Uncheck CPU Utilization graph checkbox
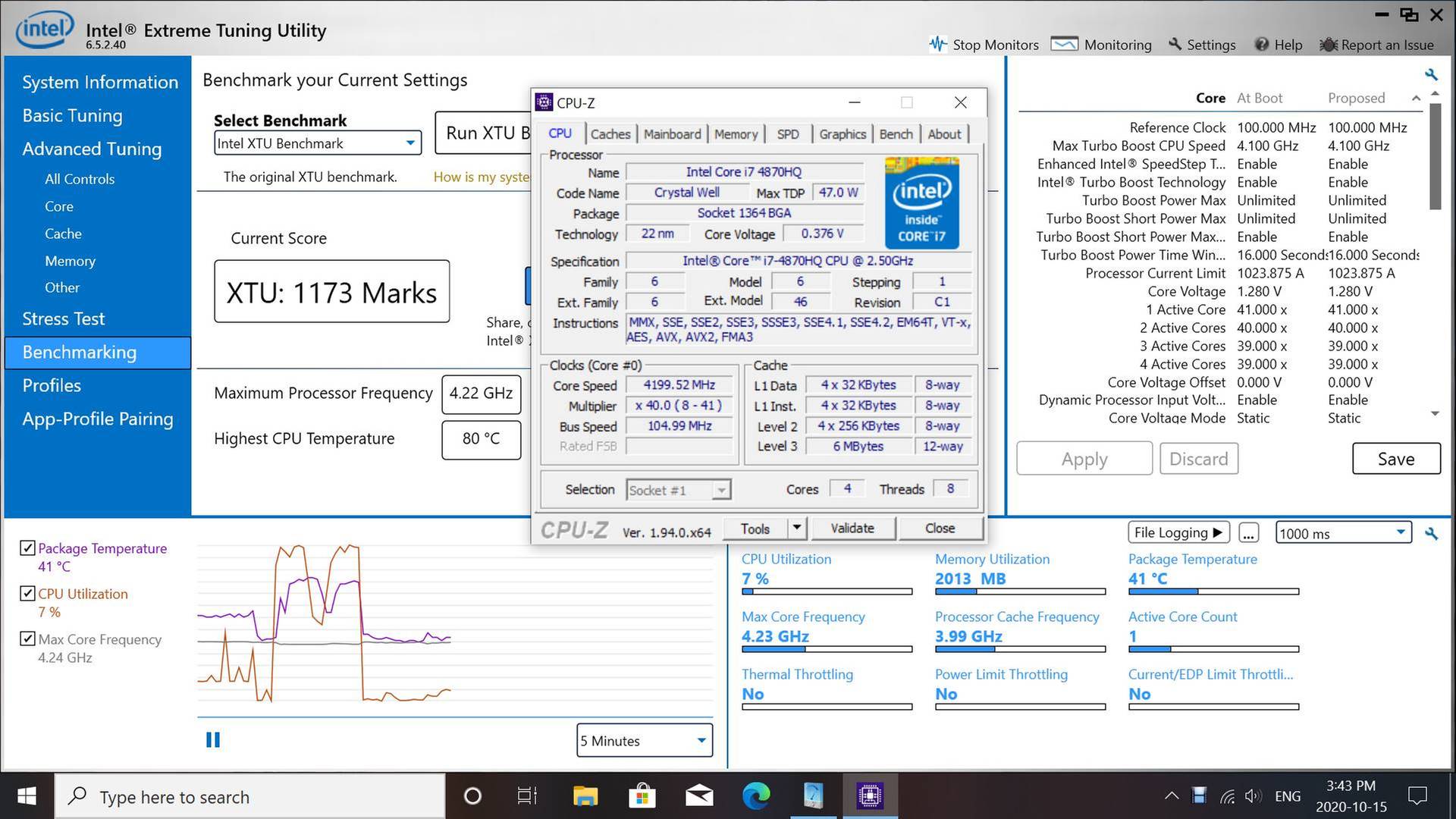 pos(27,593)
